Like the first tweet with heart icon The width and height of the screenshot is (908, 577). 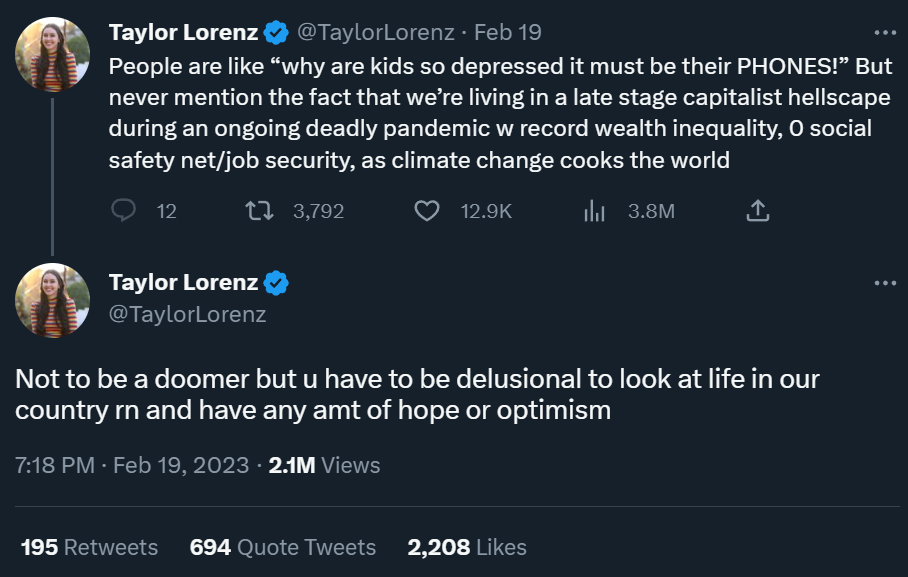(427, 211)
